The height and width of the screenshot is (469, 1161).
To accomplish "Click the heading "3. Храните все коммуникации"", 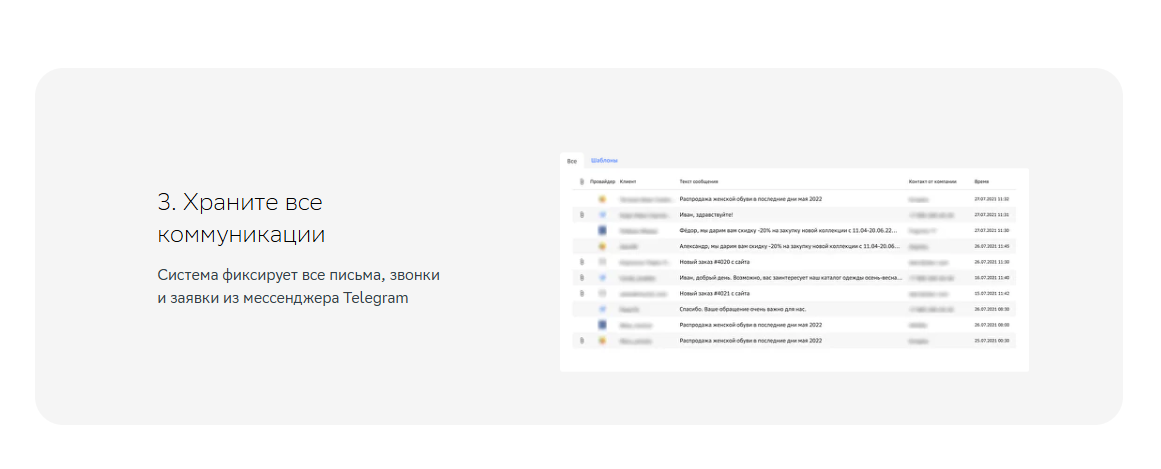I will point(241,219).
